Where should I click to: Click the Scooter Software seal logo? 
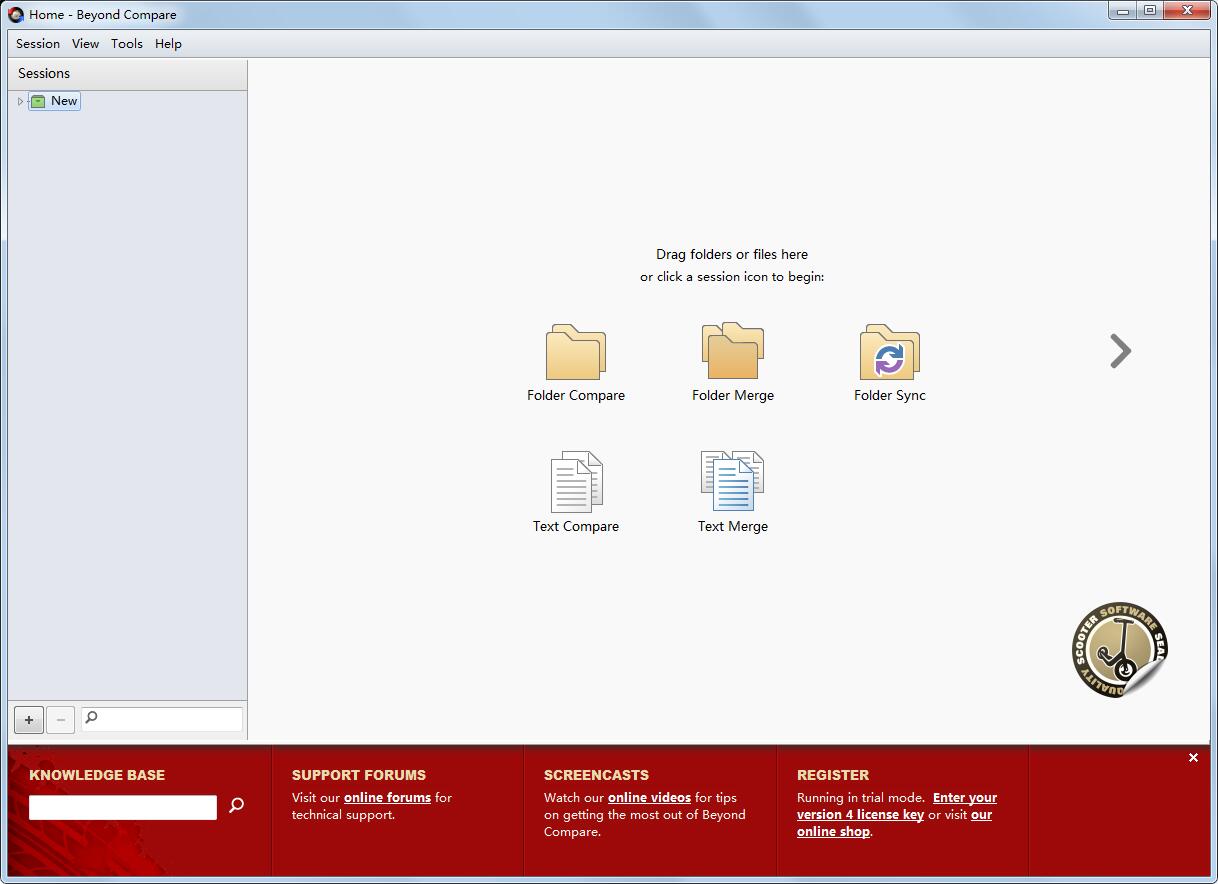click(1118, 650)
